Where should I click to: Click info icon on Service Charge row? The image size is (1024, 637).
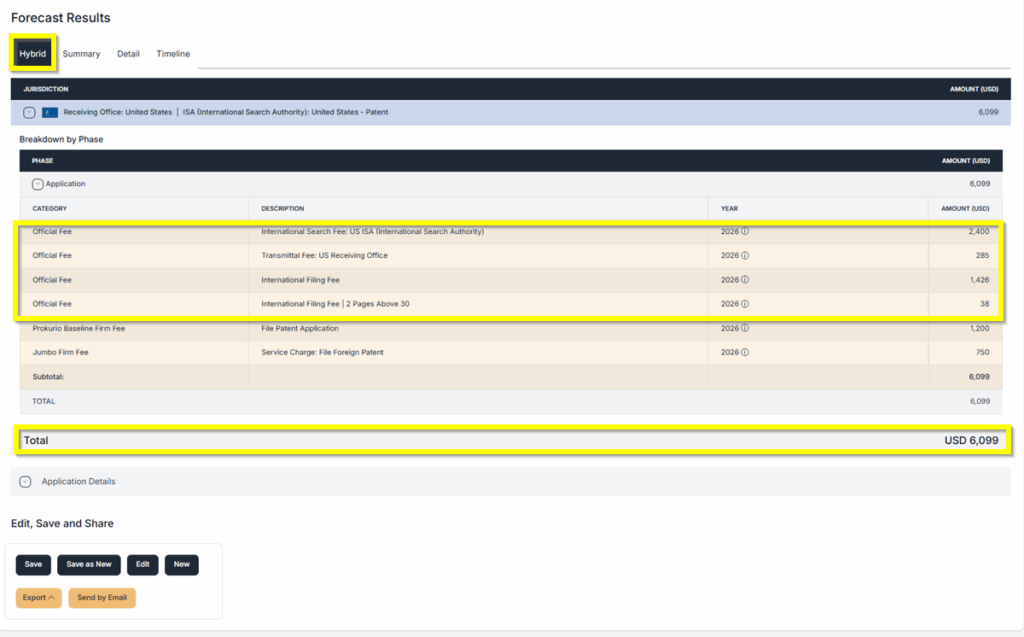(745, 352)
